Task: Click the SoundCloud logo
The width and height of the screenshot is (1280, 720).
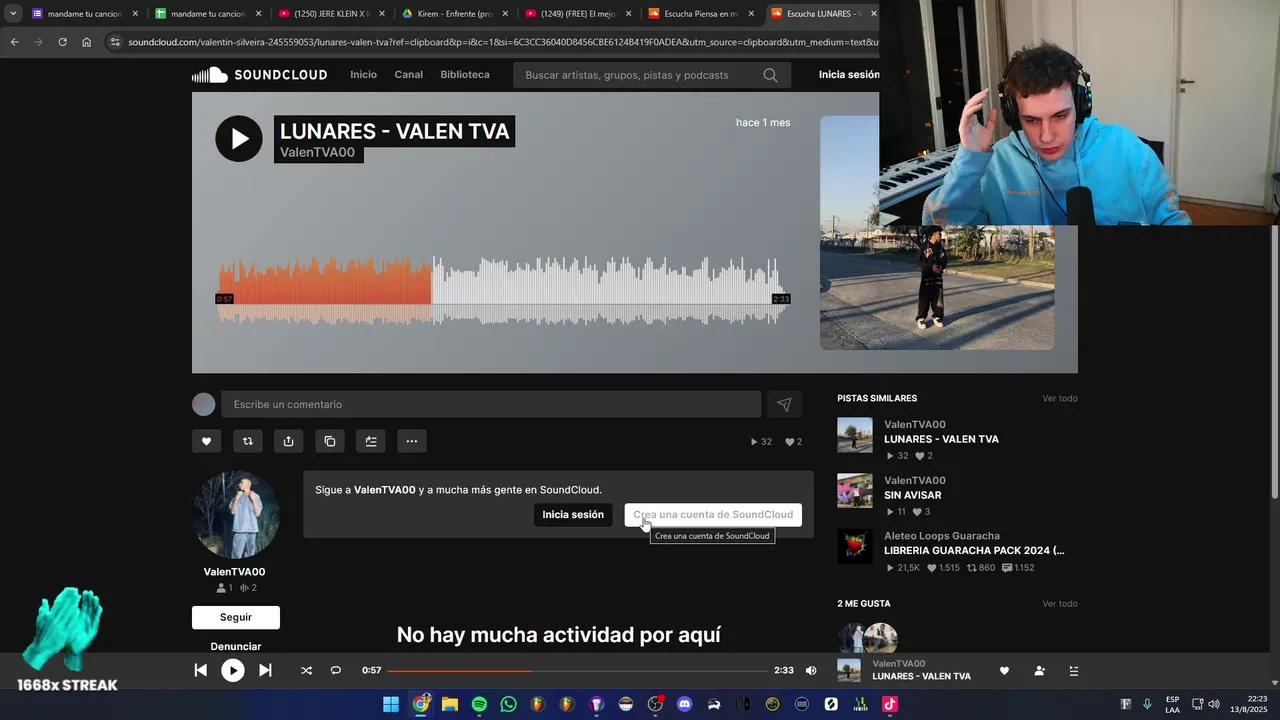Action: point(260,75)
